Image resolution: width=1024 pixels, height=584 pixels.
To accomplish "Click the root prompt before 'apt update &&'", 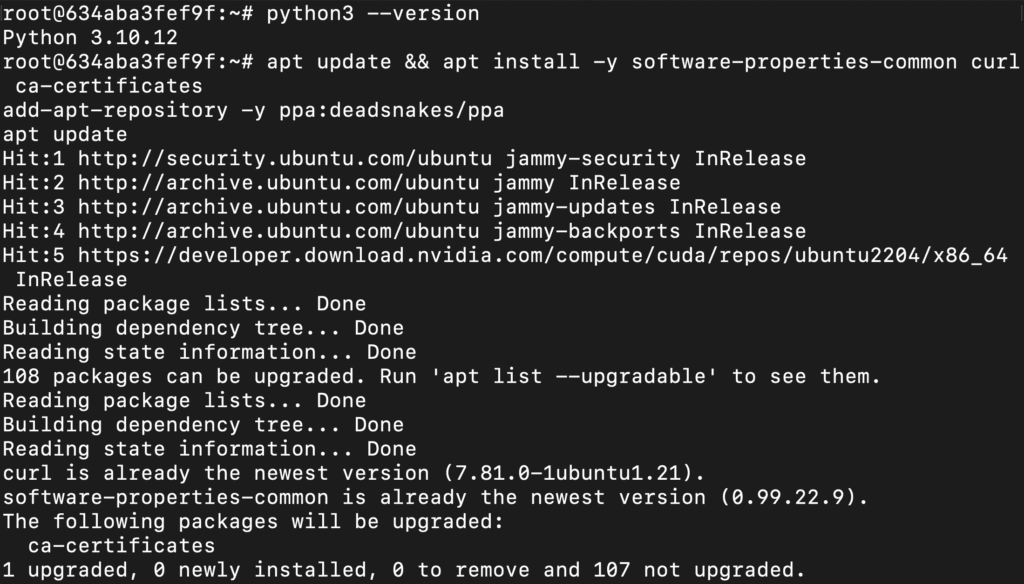I will 127,62.
